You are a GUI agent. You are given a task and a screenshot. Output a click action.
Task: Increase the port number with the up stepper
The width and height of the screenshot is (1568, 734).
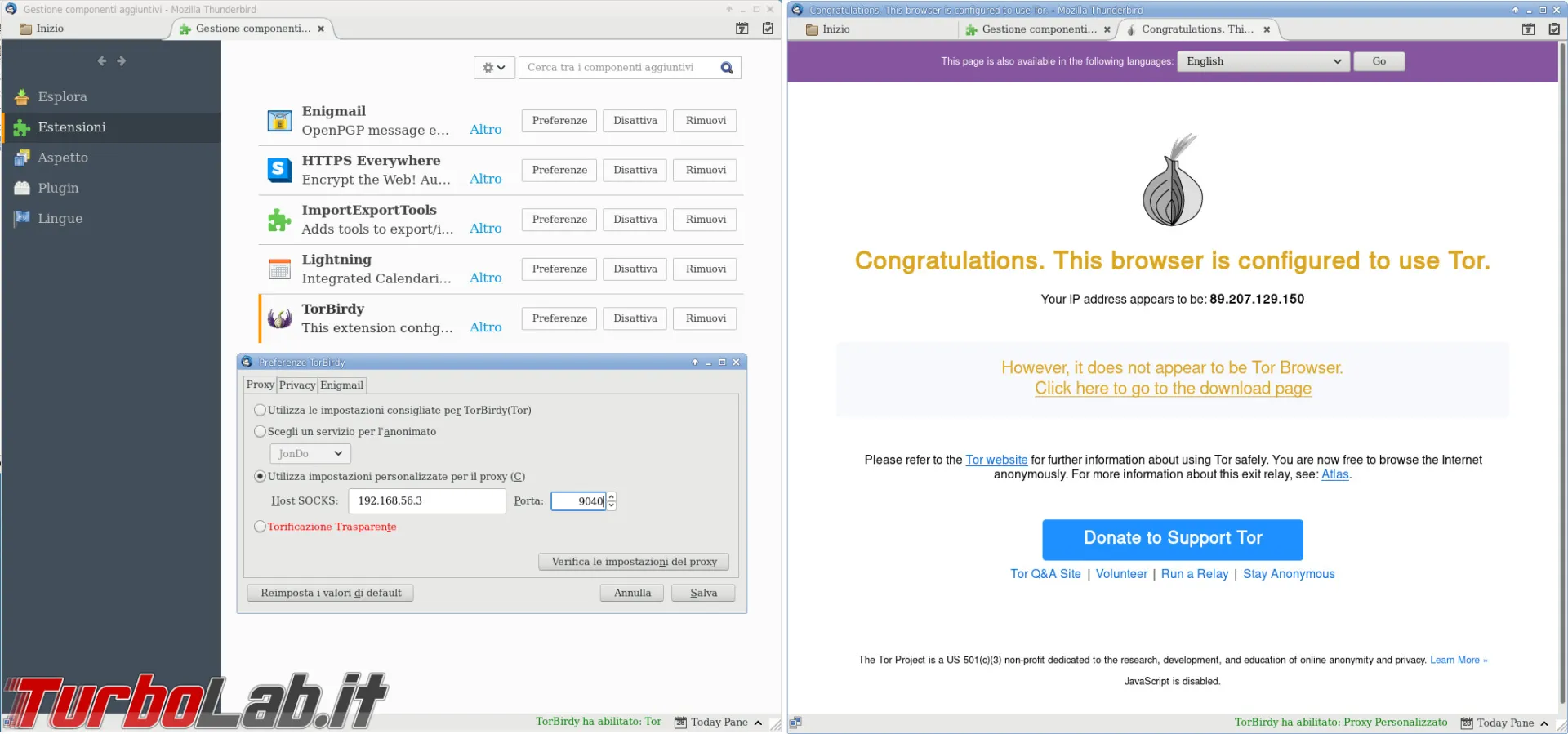click(612, 496)
